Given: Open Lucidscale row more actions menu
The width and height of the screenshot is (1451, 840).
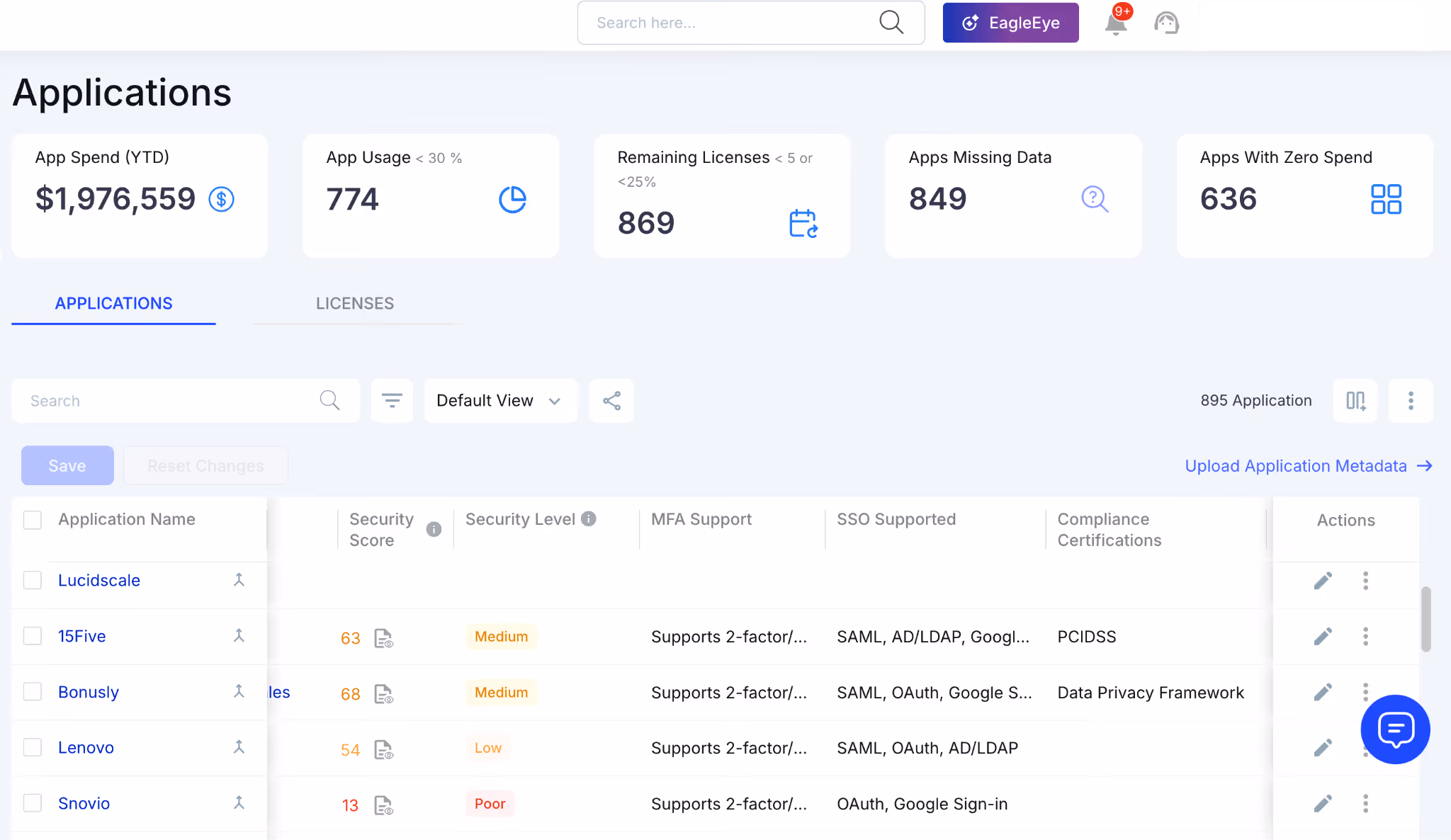Looking at the screenshot, I should click(1365, 581).
